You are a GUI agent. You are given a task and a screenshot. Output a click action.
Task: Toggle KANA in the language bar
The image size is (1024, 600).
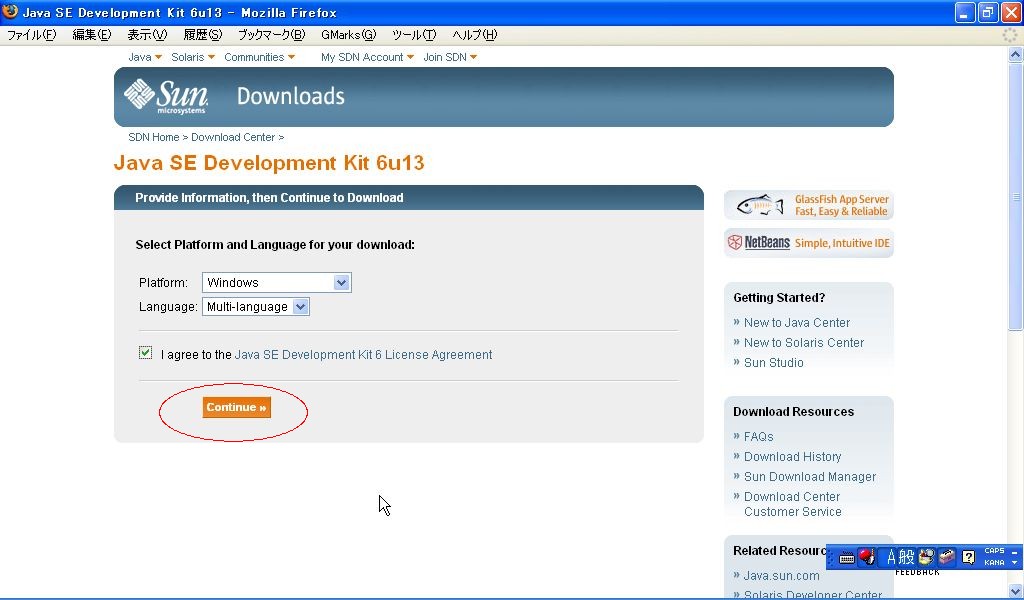[x=994, y=563]
